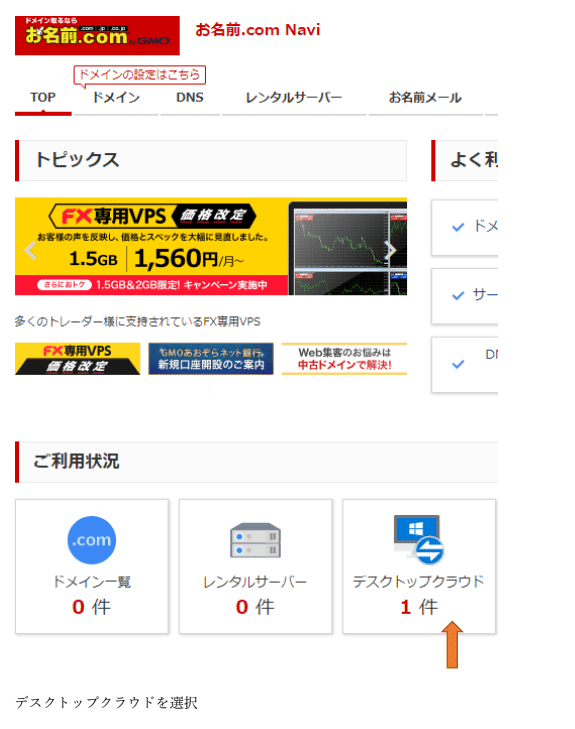Viewport: 575px width, 729px height.
Task: Click the デスクトップクラウド label text
Action: pyautogui.click(x=418, y=582)
